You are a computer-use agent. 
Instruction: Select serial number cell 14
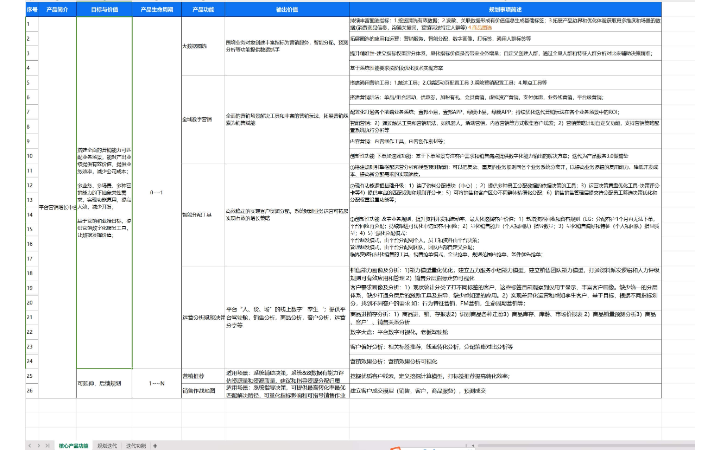coord(32,214)
